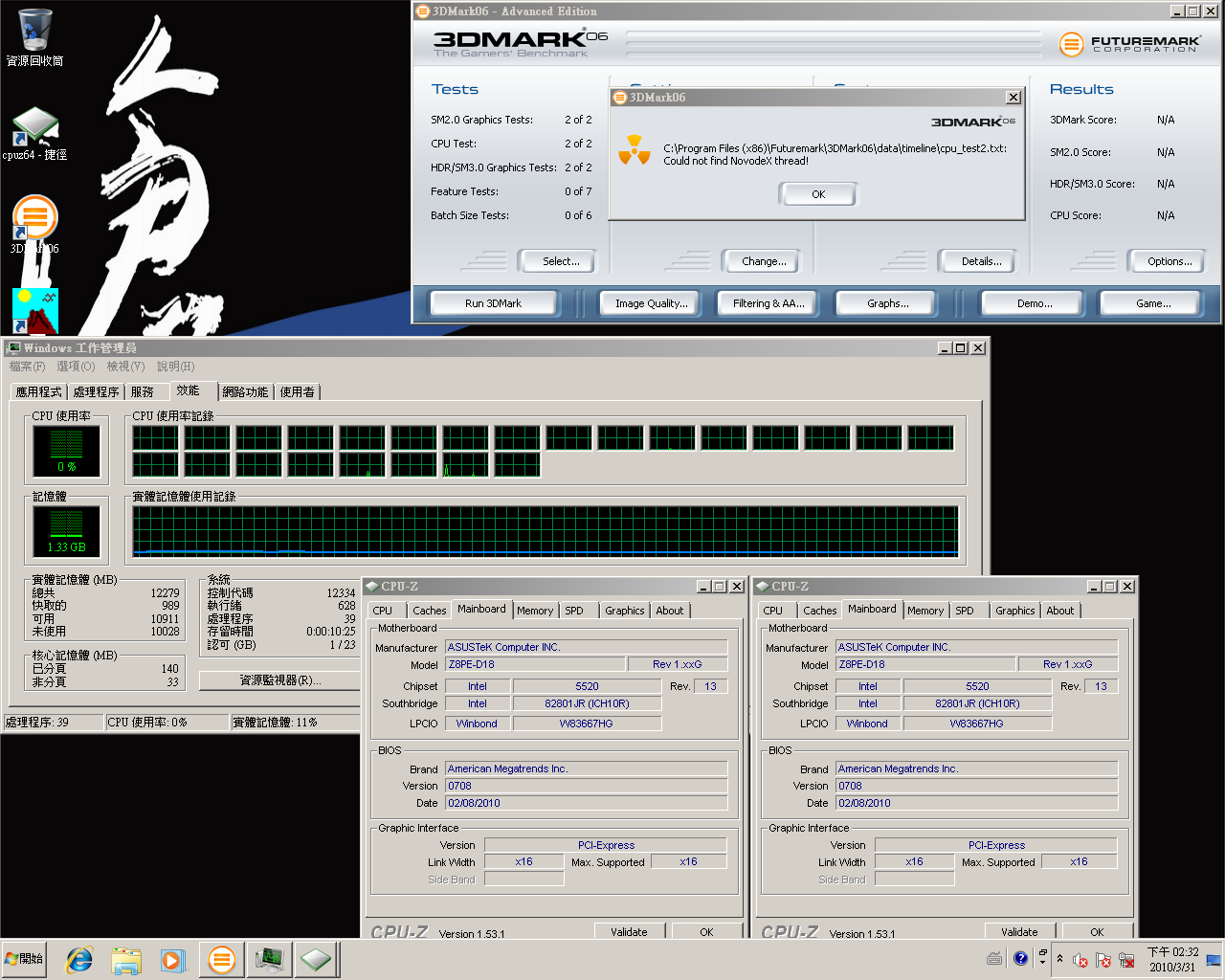Select the Recycle Bin desktop icon
This screenshot has height=980, width=1225.
point(34,37)
